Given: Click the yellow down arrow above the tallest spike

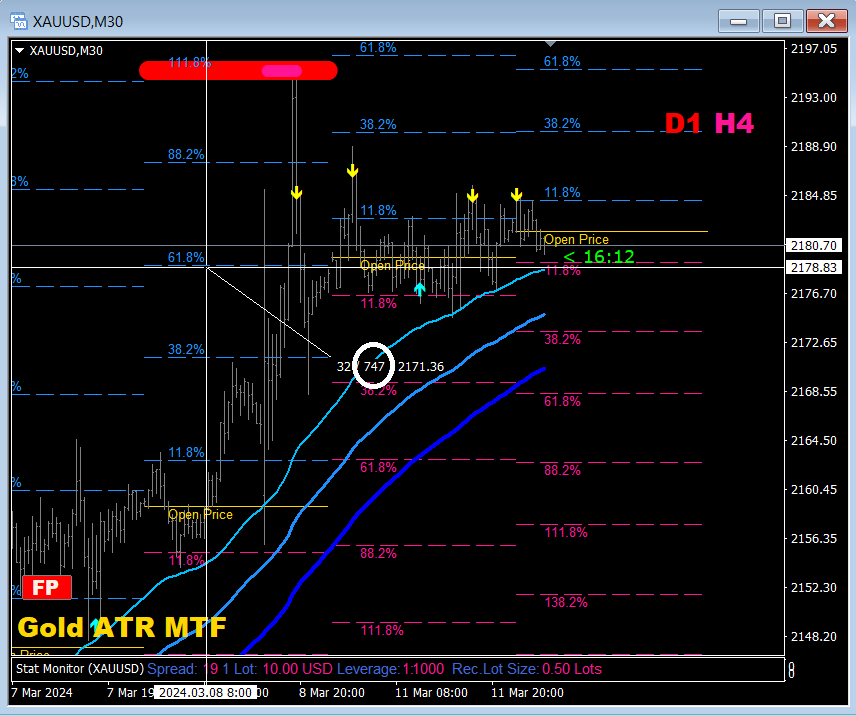Looking at the screenshot, I should point(296,192).
